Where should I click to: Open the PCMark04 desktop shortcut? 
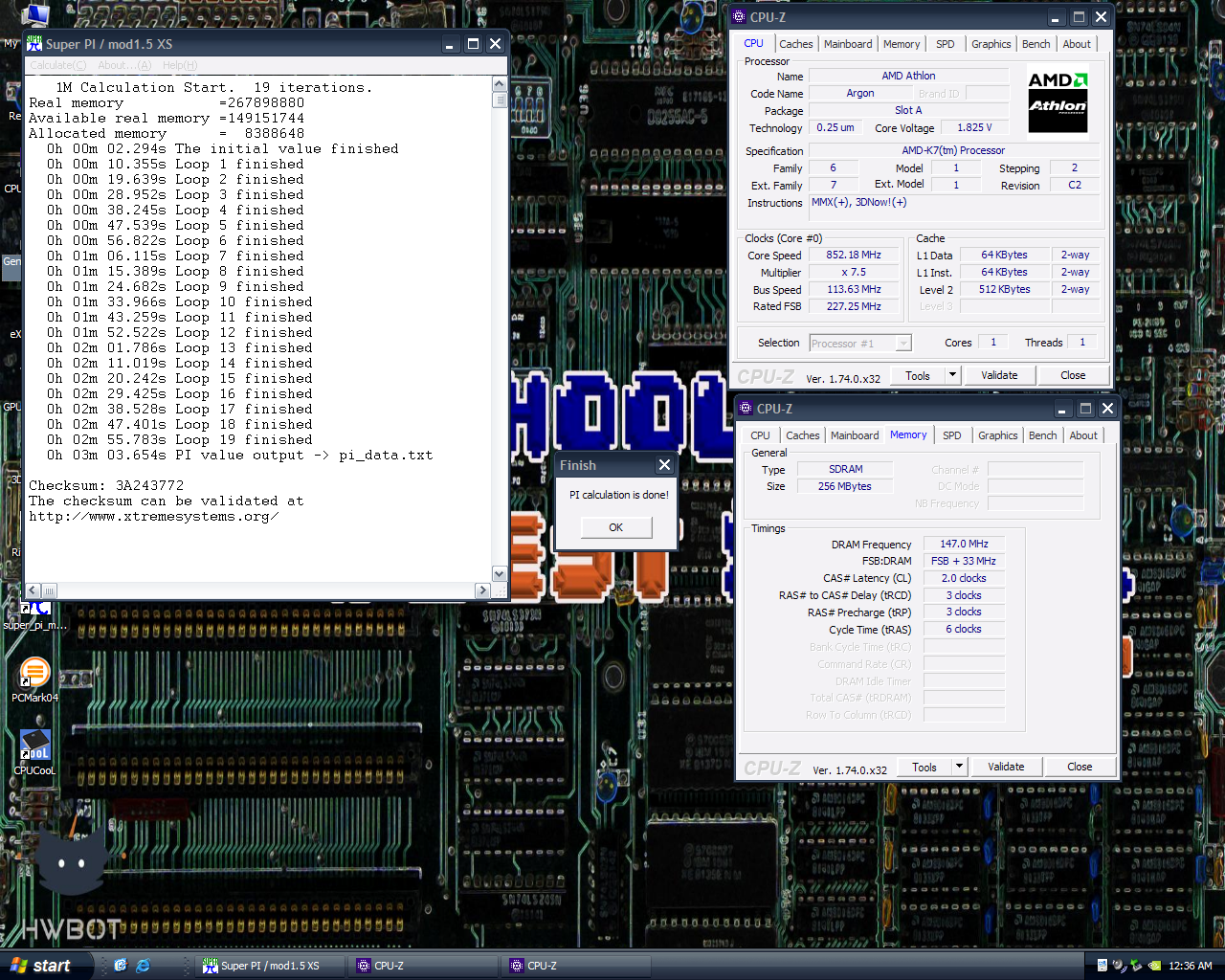[x=34, y=680]
